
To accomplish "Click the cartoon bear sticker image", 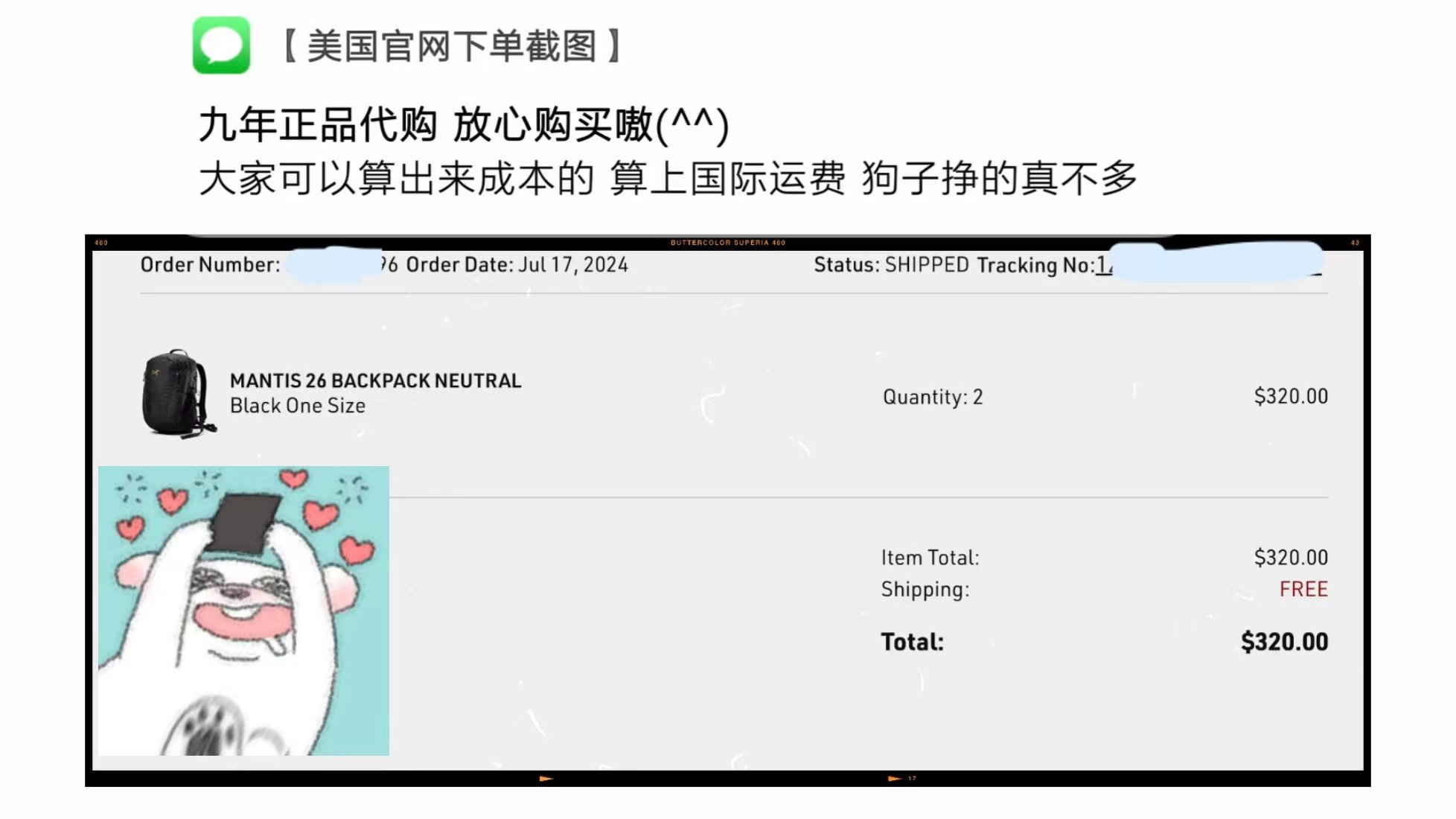I will (243, 611).
